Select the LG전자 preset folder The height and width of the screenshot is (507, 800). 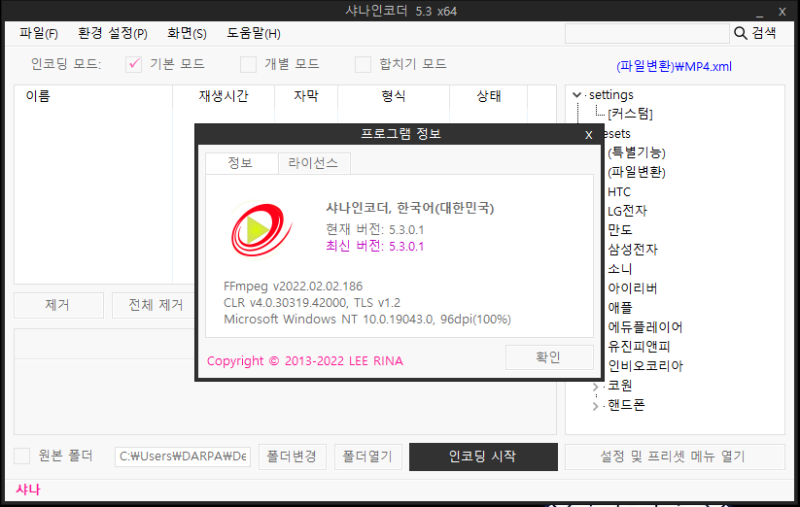[627, 211]
